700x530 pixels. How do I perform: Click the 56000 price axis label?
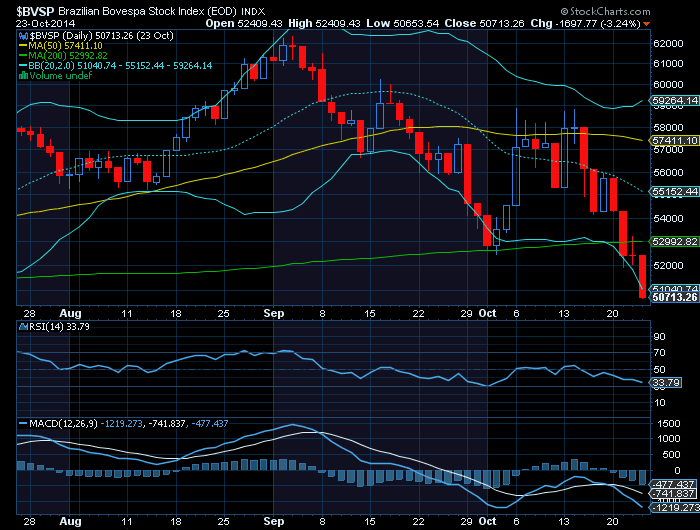pyautogui.click(x=668, y=172)
